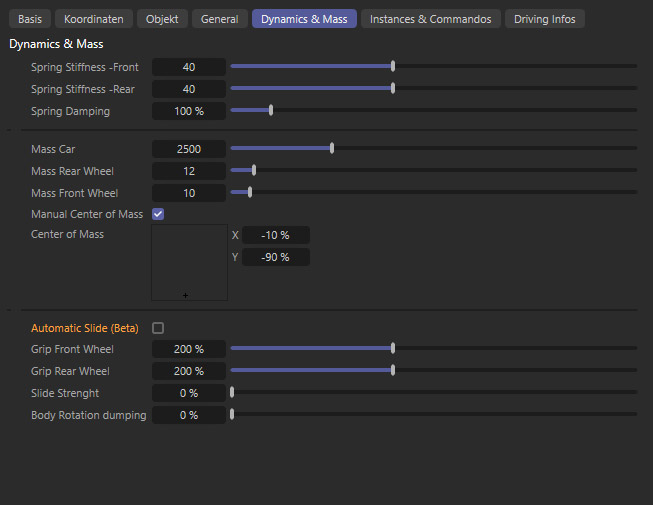Image resolution: width=653 pixels, height=505 pixels.
Task: Click the Mass Car value field
Action: pyautogui.click(x=188, y=149)
